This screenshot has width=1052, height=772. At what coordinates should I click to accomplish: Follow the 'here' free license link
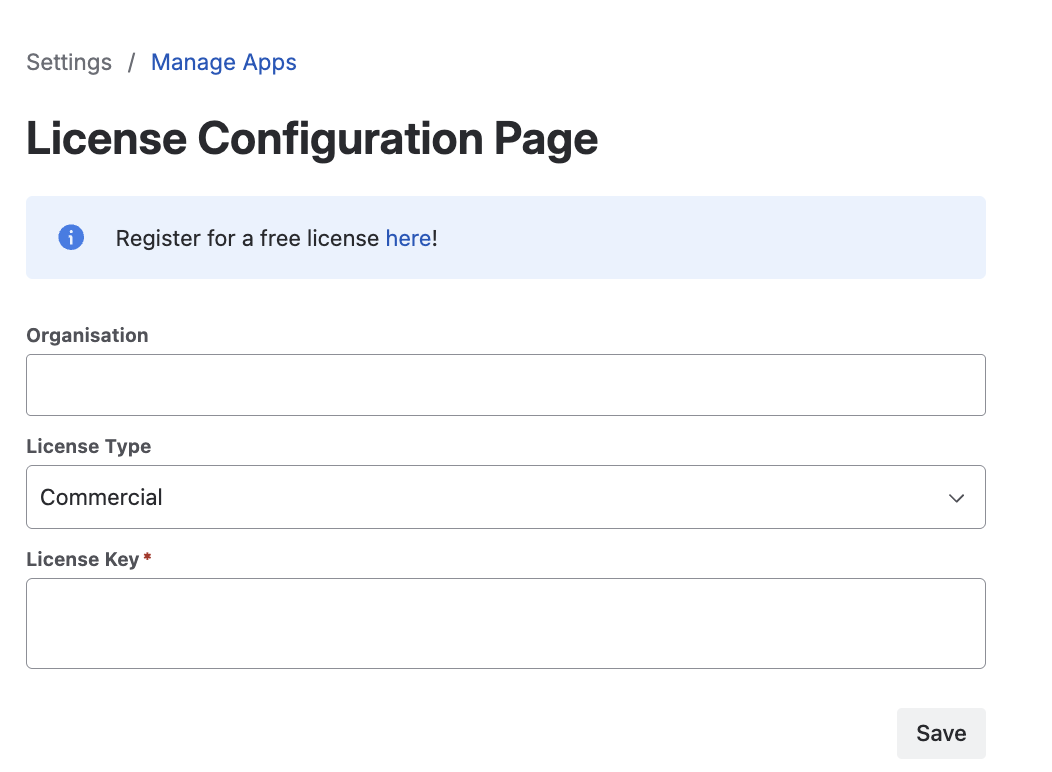tap(409, 238)
